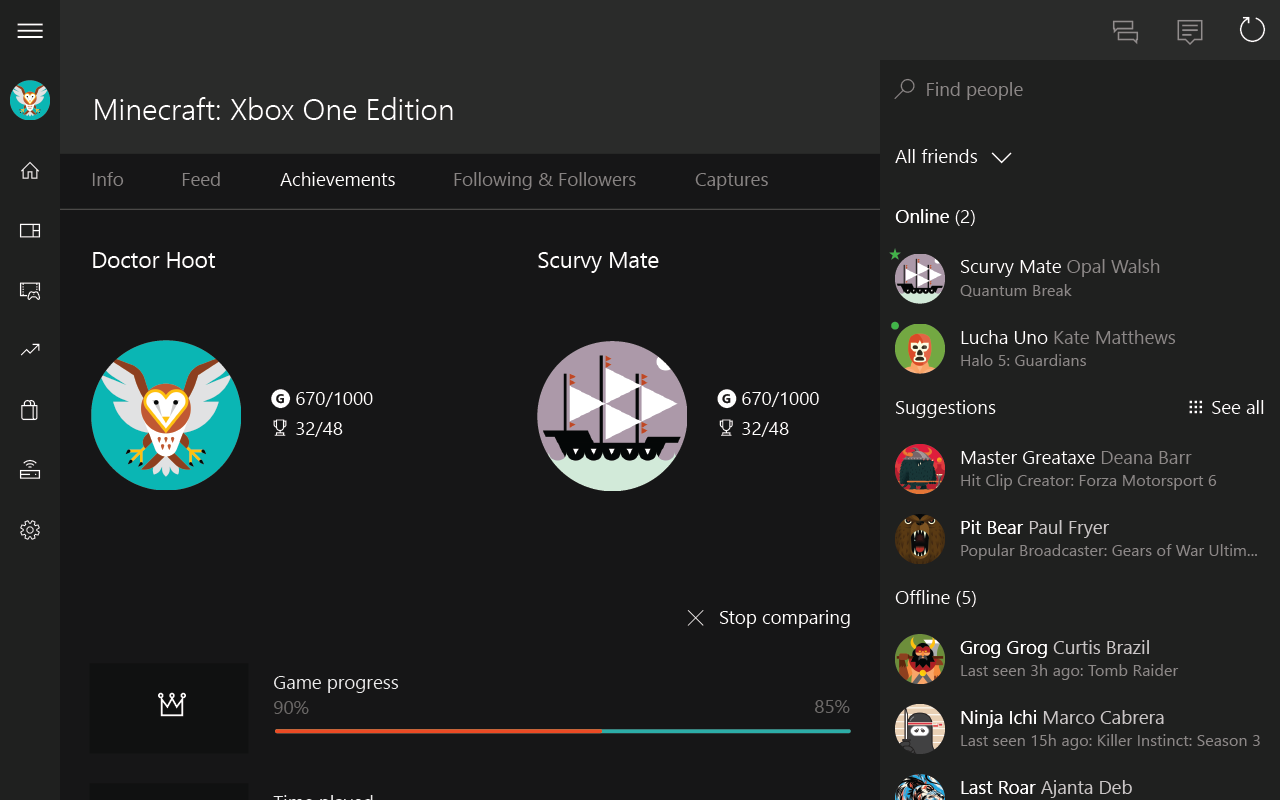Open Messages with the chat icon
This screenshot has width=1280, height=800.
[1189, 31]
